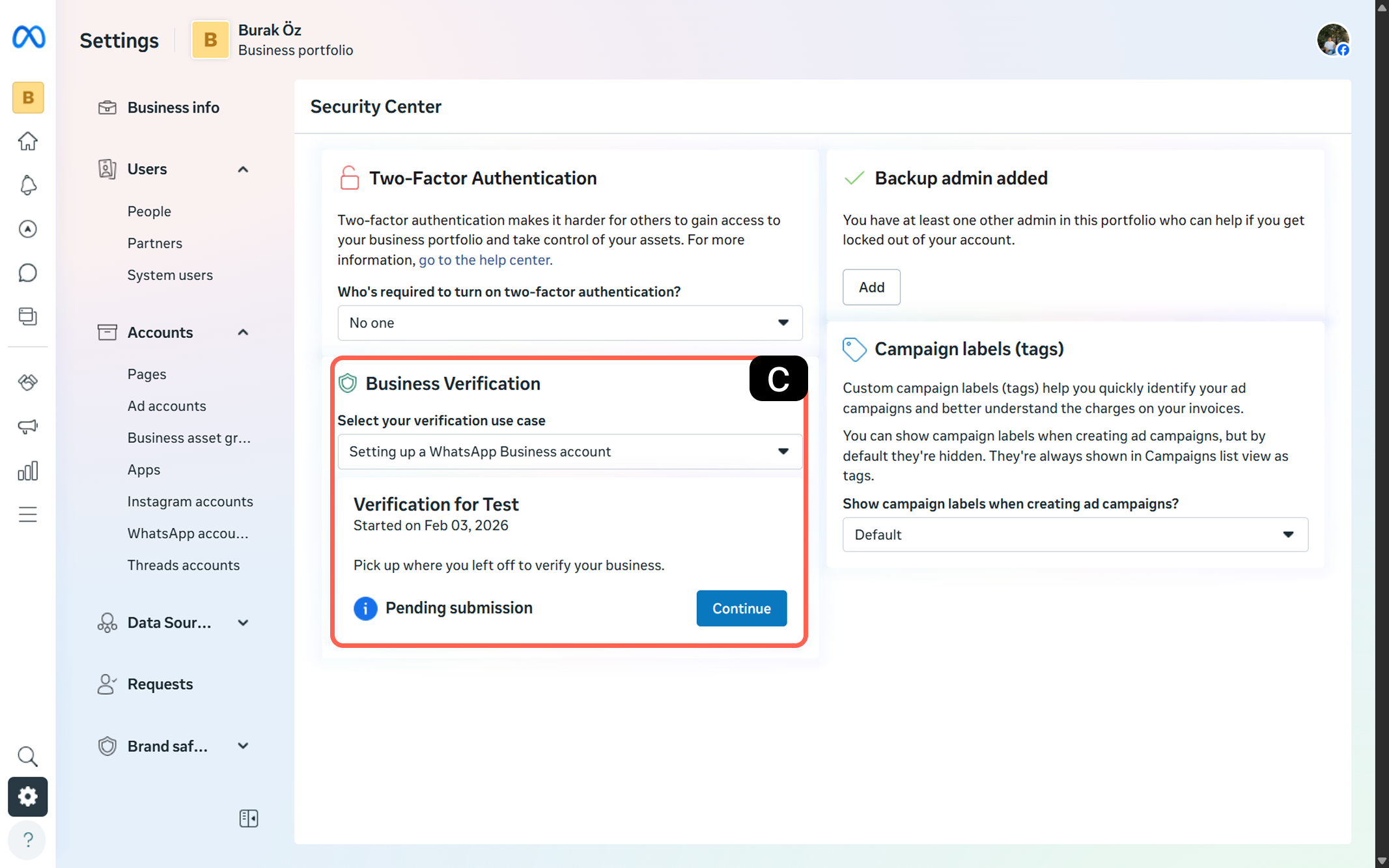
Task: Open WhatsApp accounts
Action: pos(188,533)
